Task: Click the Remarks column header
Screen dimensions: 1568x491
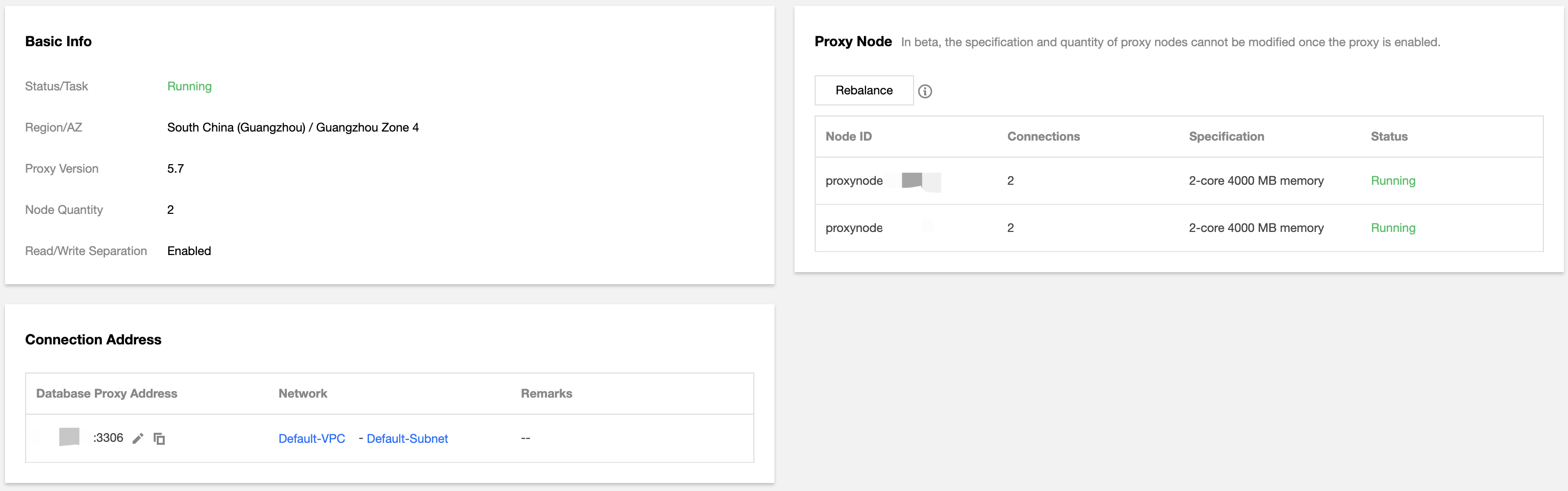Action: [x=546, y=394]
